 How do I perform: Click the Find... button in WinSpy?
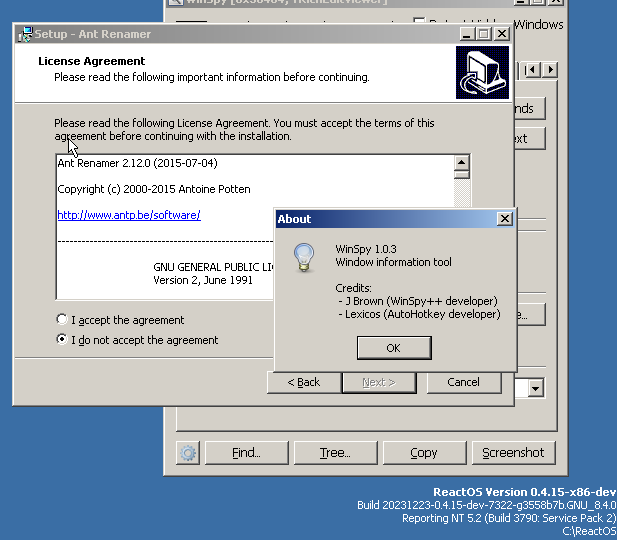(x=246, y=453)
